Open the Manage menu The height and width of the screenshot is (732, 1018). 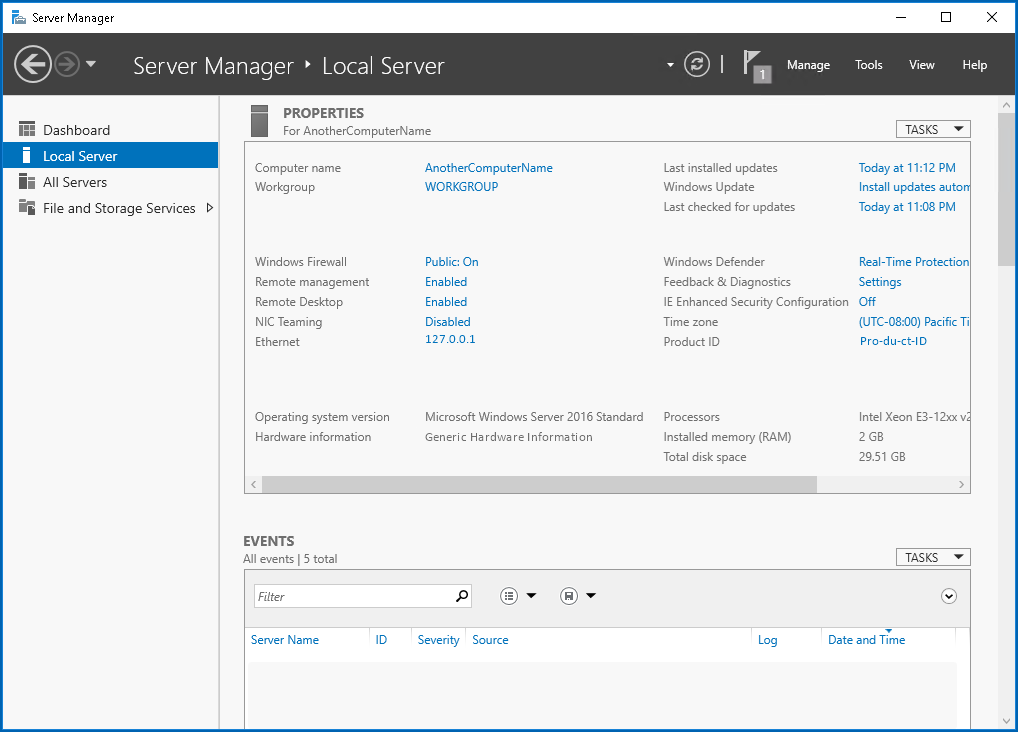807,64
